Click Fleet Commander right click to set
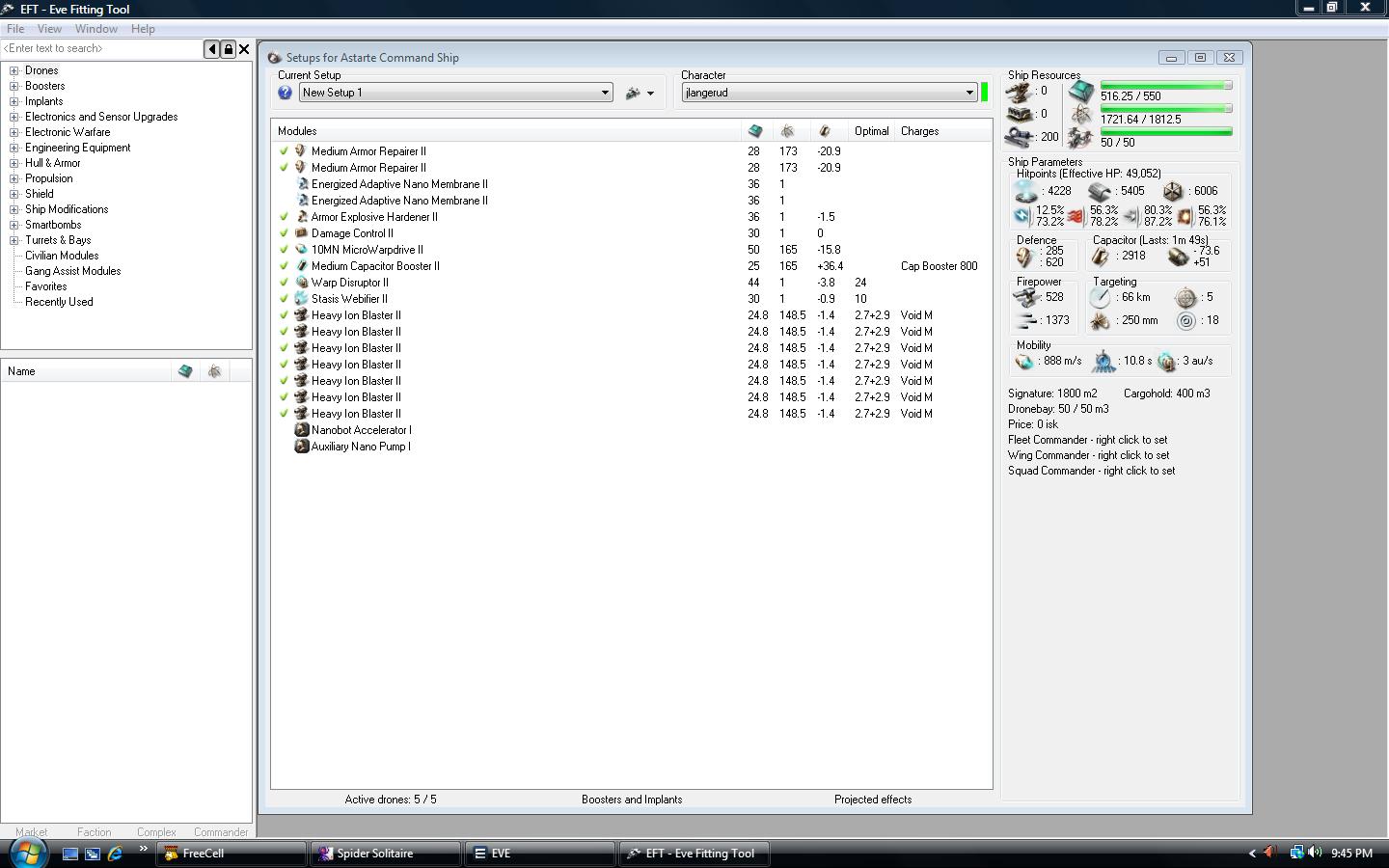Image resolution: width=1389 pixels, height=868 pixels. tap(1087, 440)
